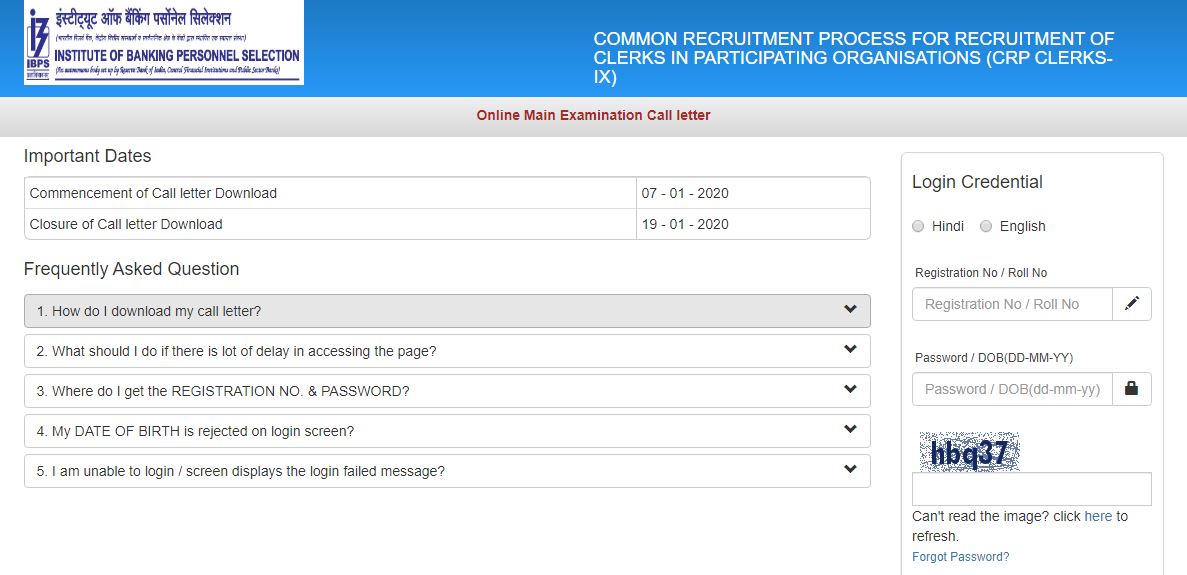The width and height of the screenshot is (1187, 575).
Task: Expand the chevron for Registration No. & Password question
Action: click(850, 390)
